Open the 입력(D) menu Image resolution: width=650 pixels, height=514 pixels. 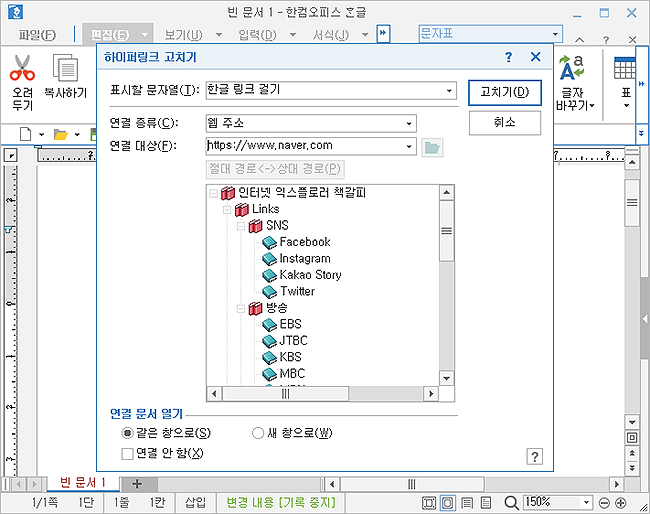tap(257, 35)
